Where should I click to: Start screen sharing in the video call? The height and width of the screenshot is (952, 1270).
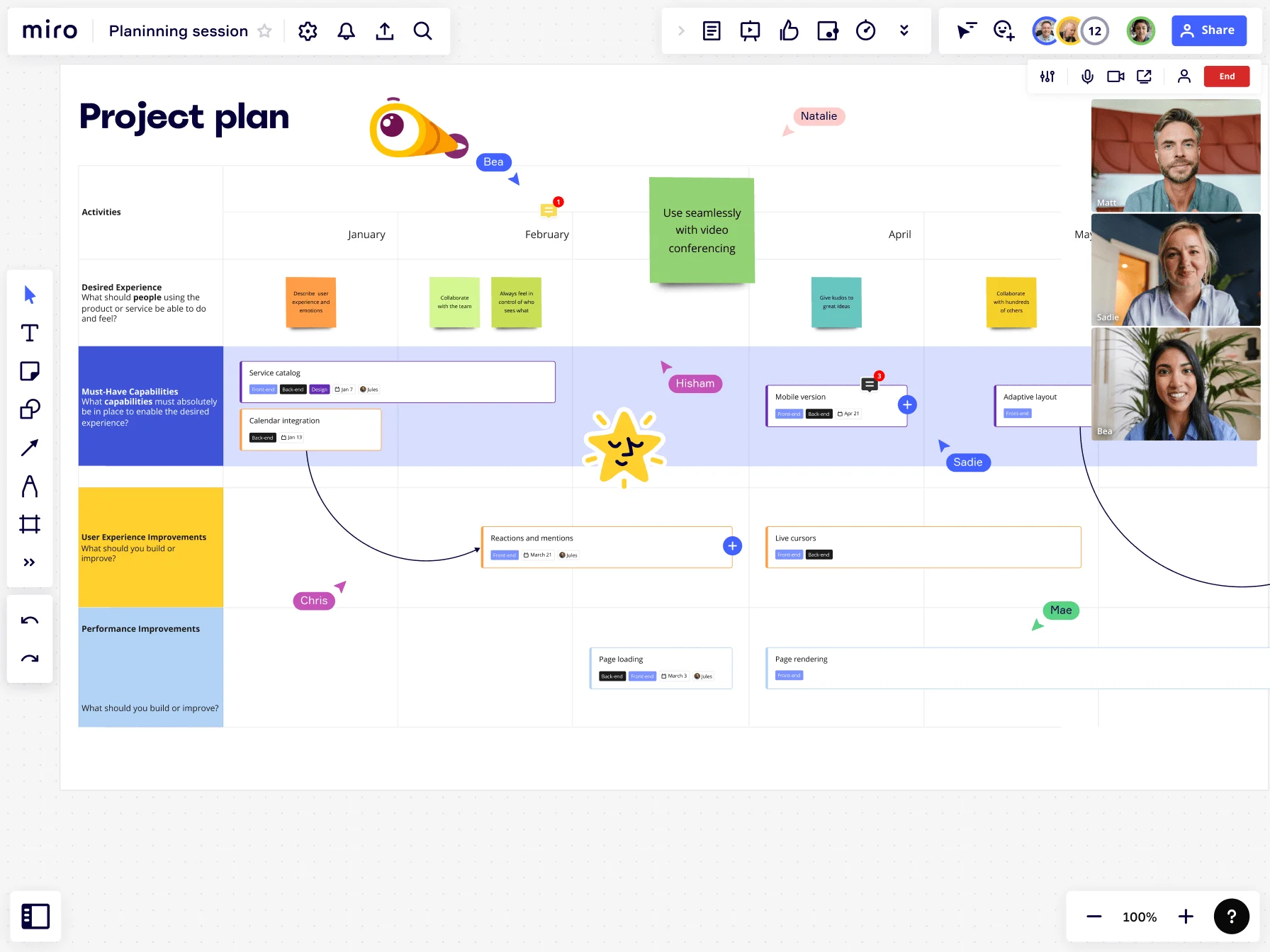[1144, 76]
